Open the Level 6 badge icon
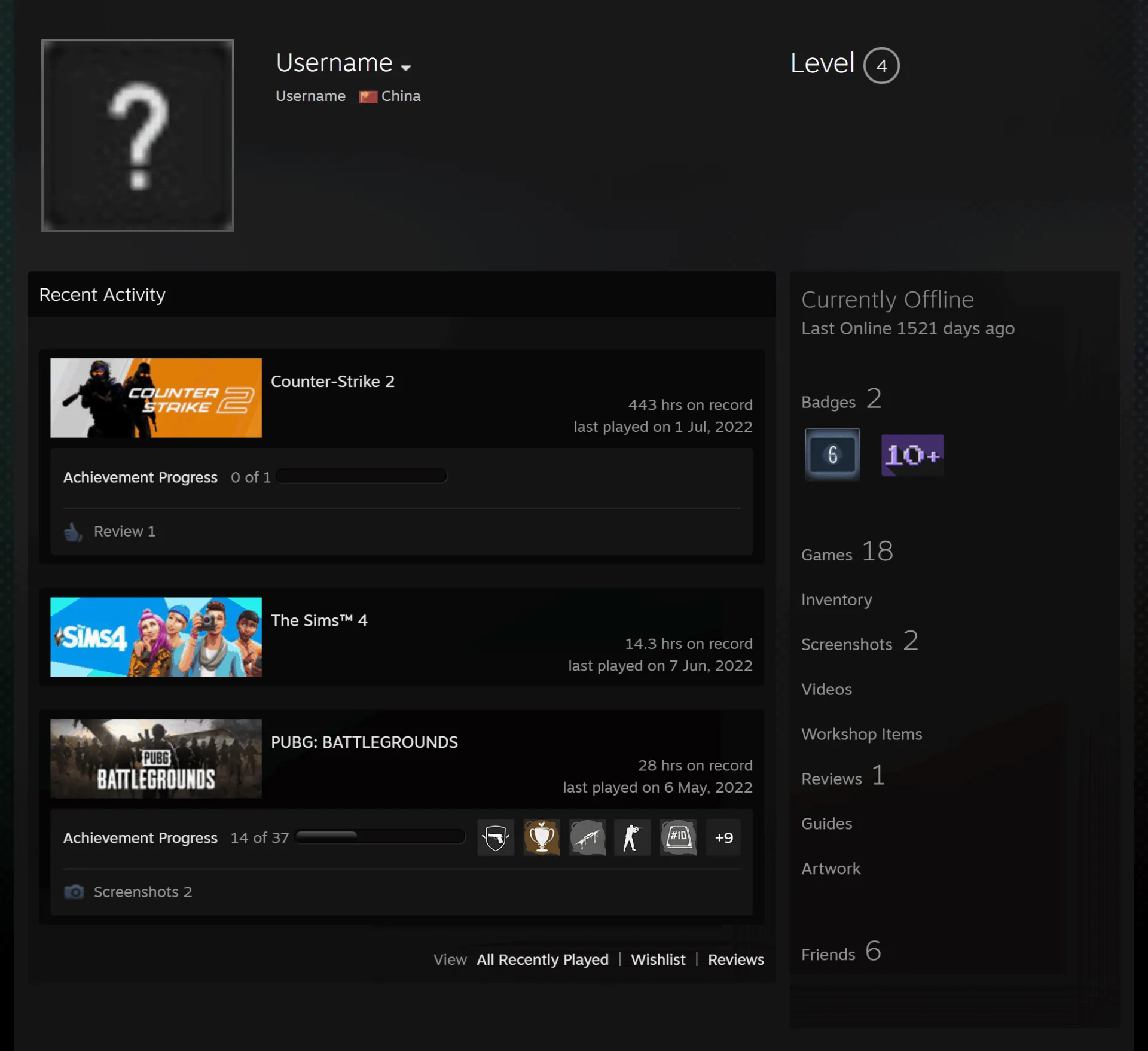 (x=832, y=455)
